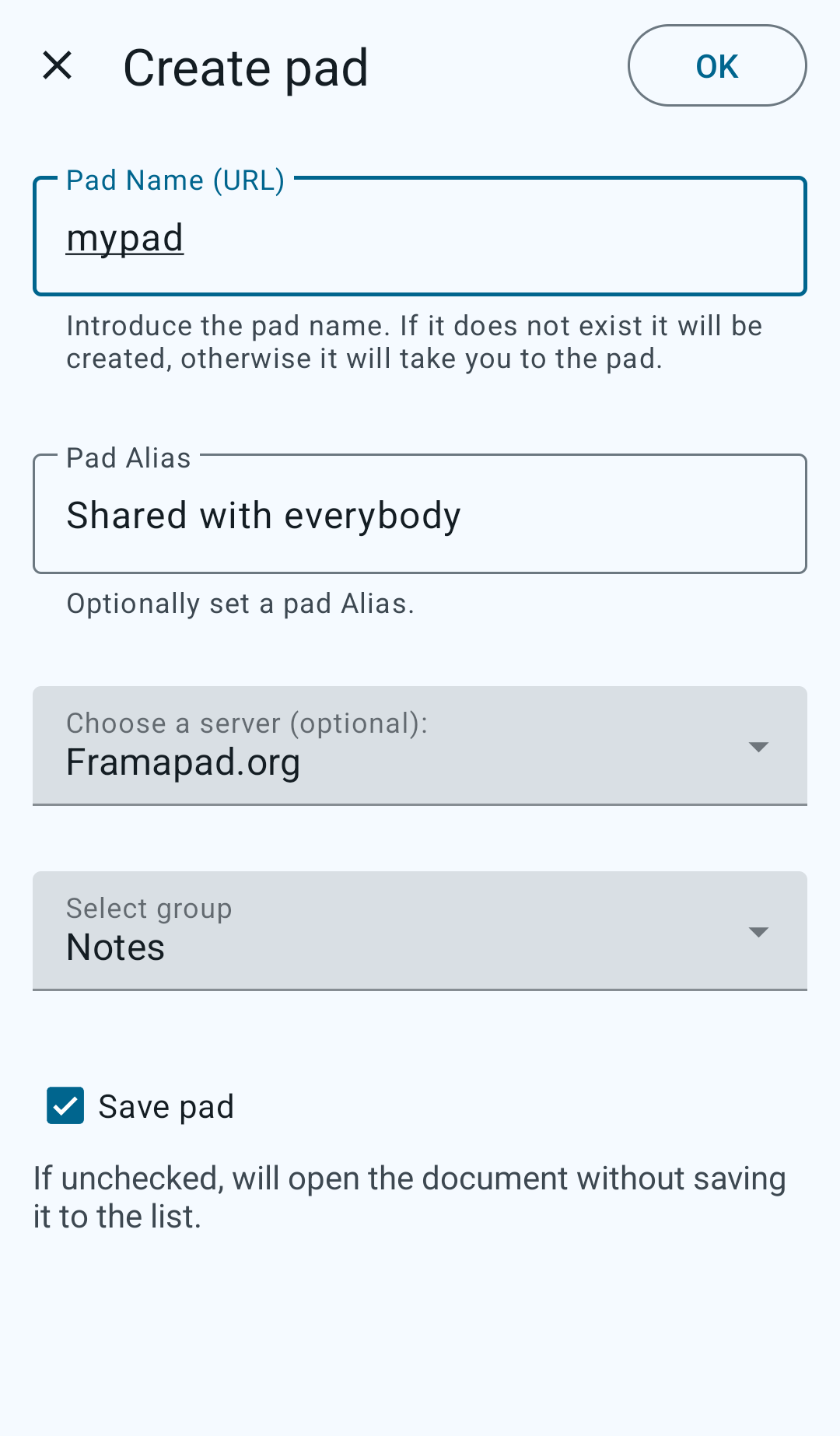The image size is (840, 1436).
Task: Click the 'Pad Name (URL)' floating label
Action: click(175, 180)
